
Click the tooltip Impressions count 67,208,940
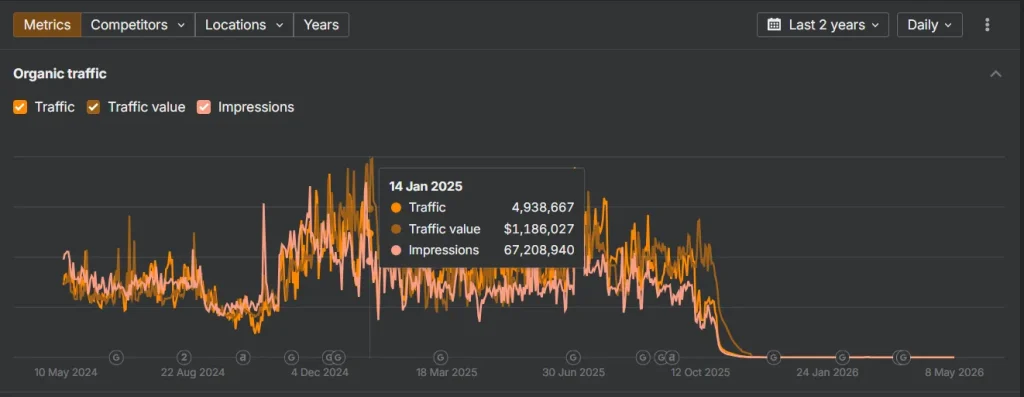coord(539,250)
